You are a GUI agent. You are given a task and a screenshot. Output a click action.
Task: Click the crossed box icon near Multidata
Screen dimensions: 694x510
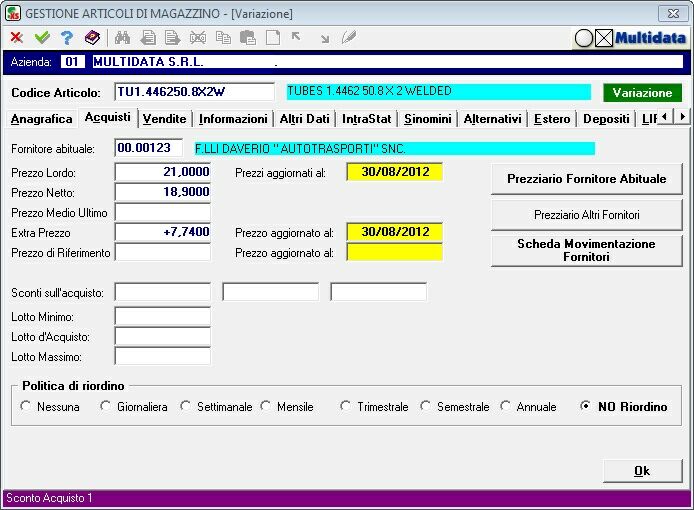coord(604,39)
